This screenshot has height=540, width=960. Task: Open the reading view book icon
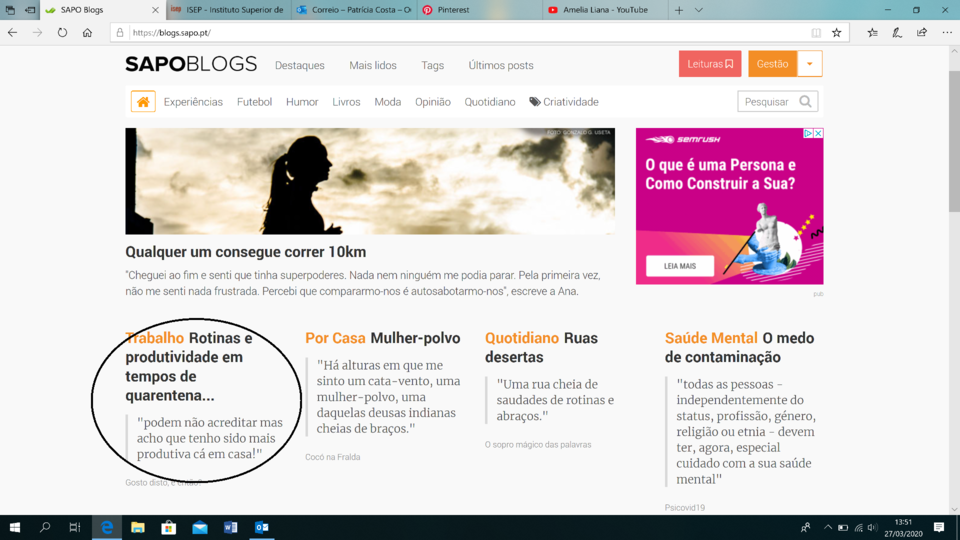[817, 32]
